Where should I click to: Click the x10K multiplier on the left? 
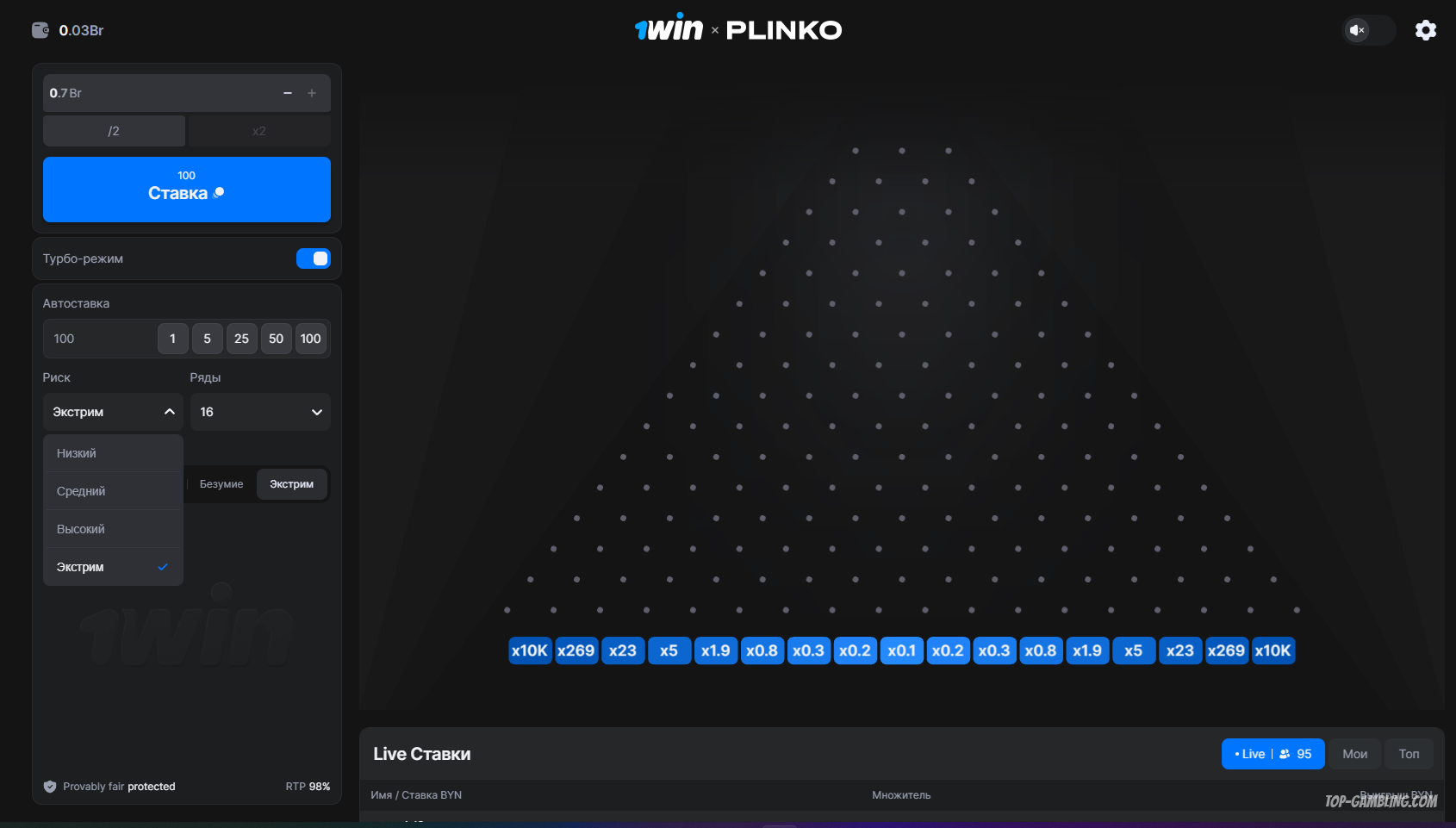point(529,651)
